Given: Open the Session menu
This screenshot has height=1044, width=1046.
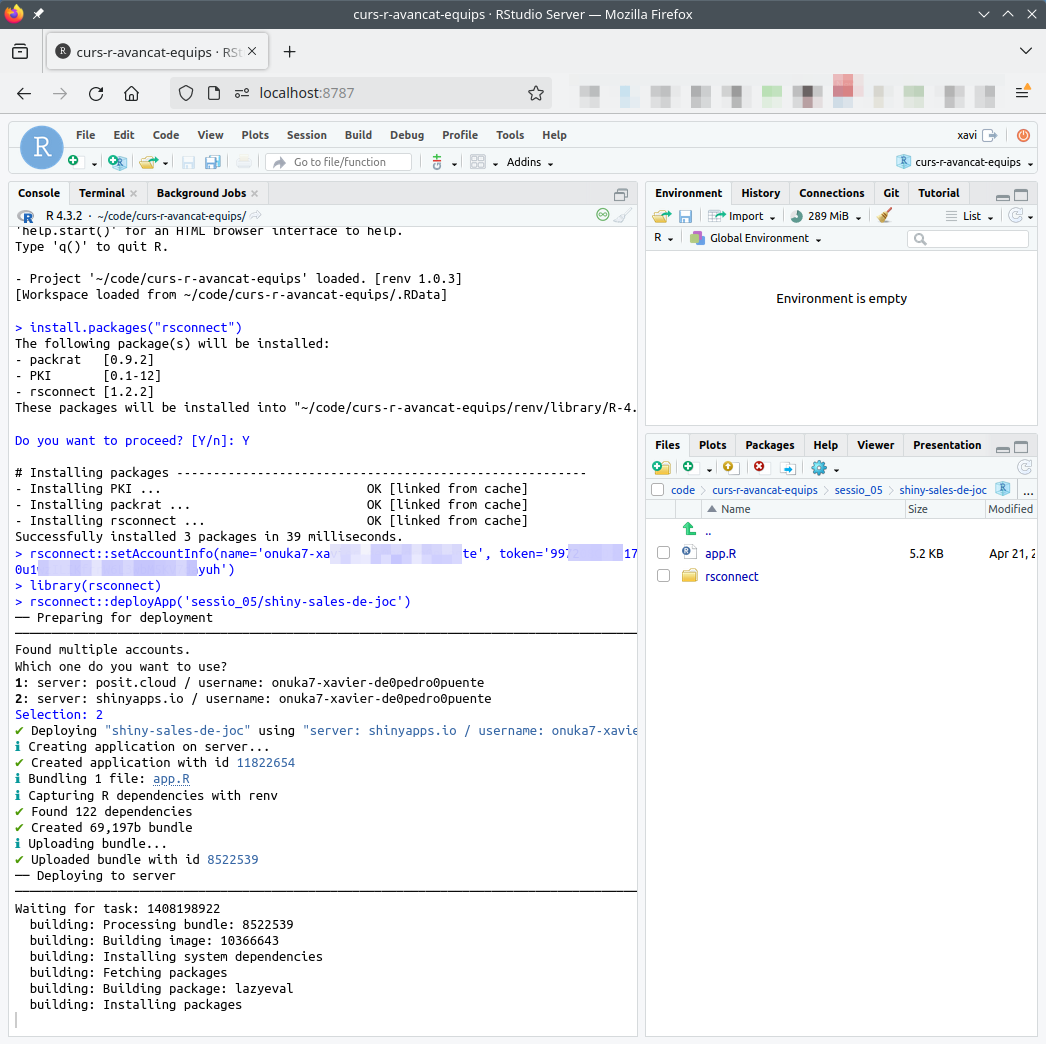Looking at the screenshot, I should (306, 135).
